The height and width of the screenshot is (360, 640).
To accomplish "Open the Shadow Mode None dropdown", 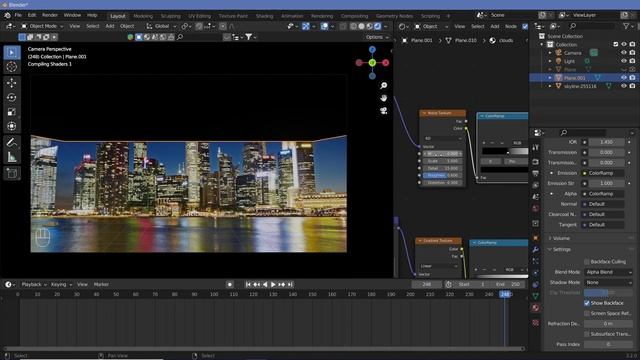I will [x=608, y=282].
